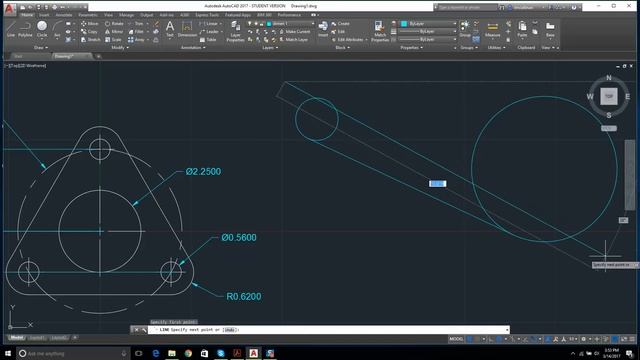Image resolution: width=640 pixels, height=360 pixels.
Task: Select the Circle tool
Action: 42,29
